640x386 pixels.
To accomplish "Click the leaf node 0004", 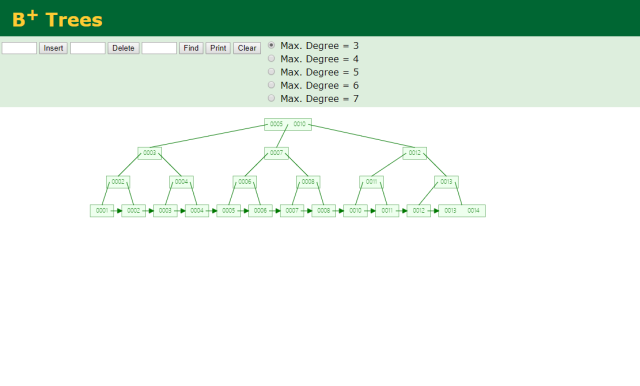I will pos(197,211).
